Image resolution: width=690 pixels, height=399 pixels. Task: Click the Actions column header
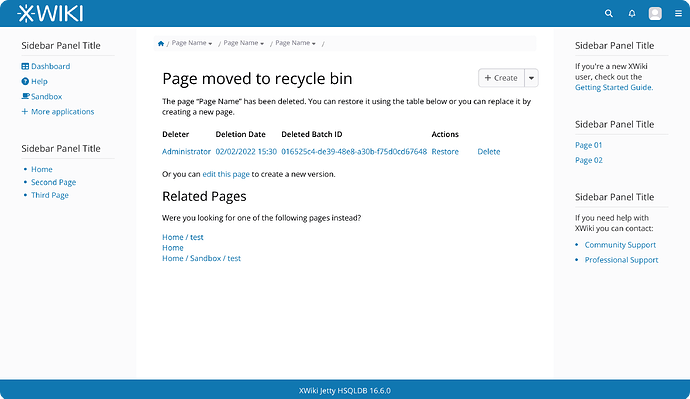click(x=445, y=134)
